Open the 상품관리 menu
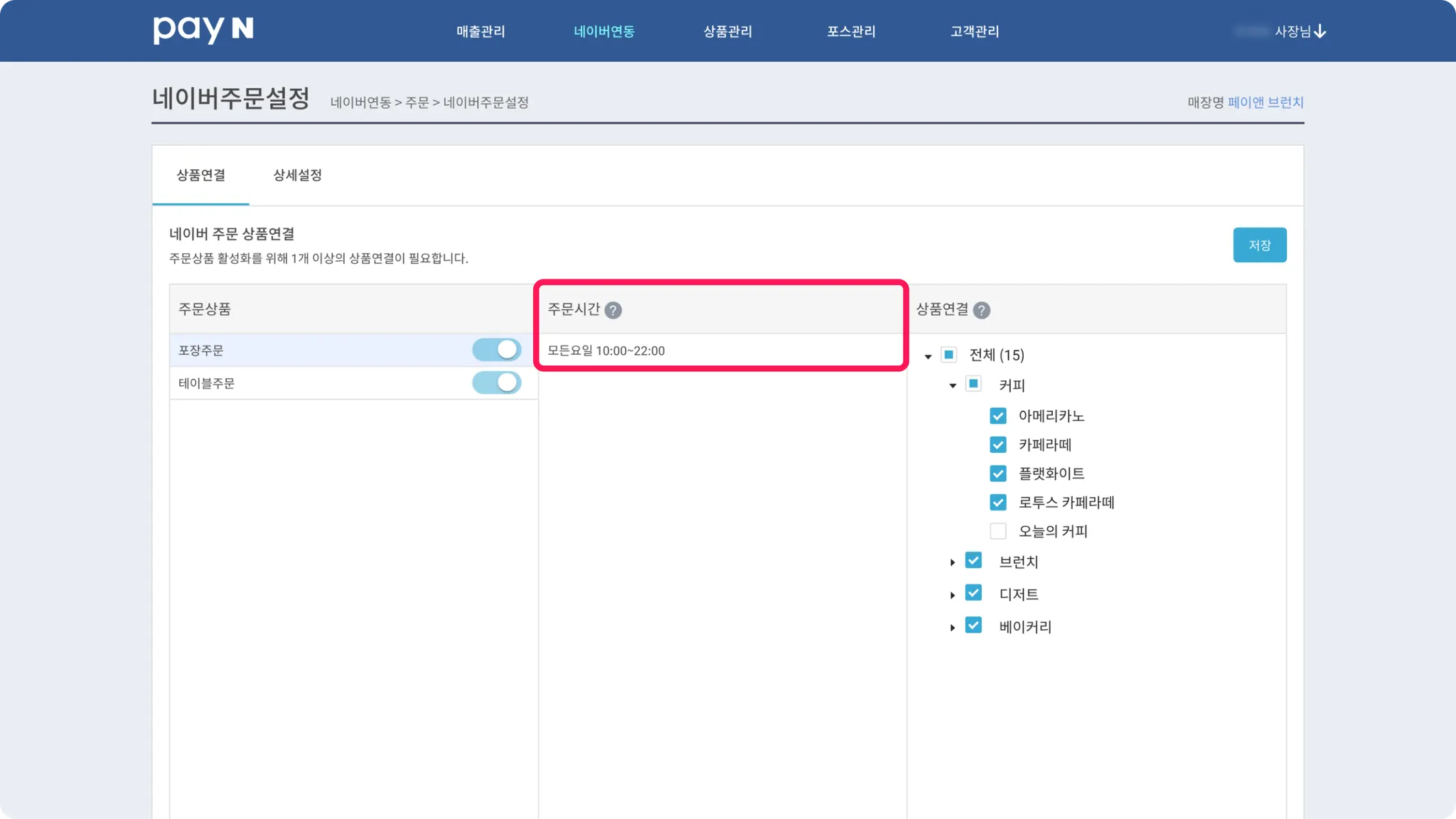The height and width of the screenshot is (819, 1456). point(727,31)
